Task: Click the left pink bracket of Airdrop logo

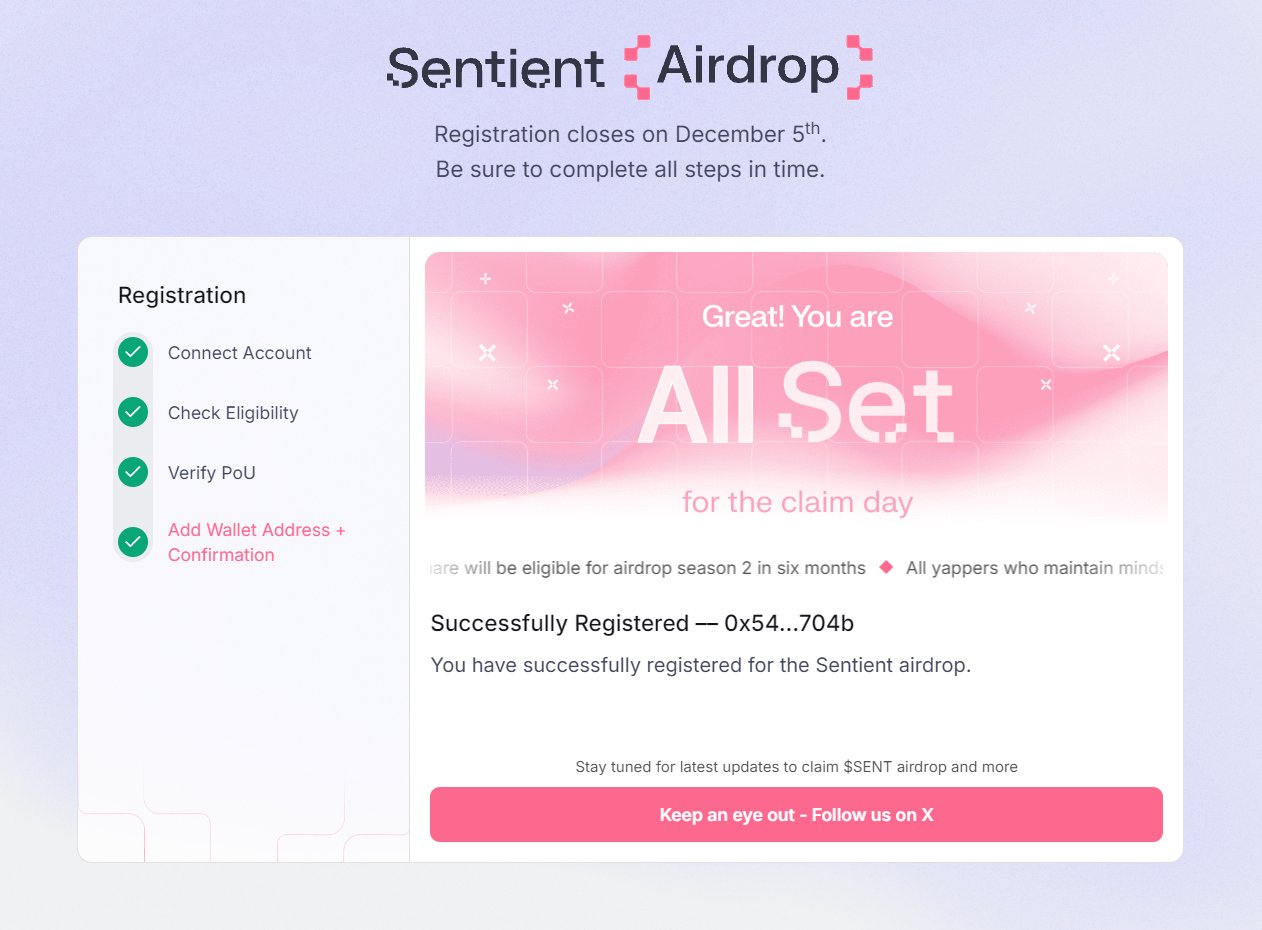Action: coord(637,67)
